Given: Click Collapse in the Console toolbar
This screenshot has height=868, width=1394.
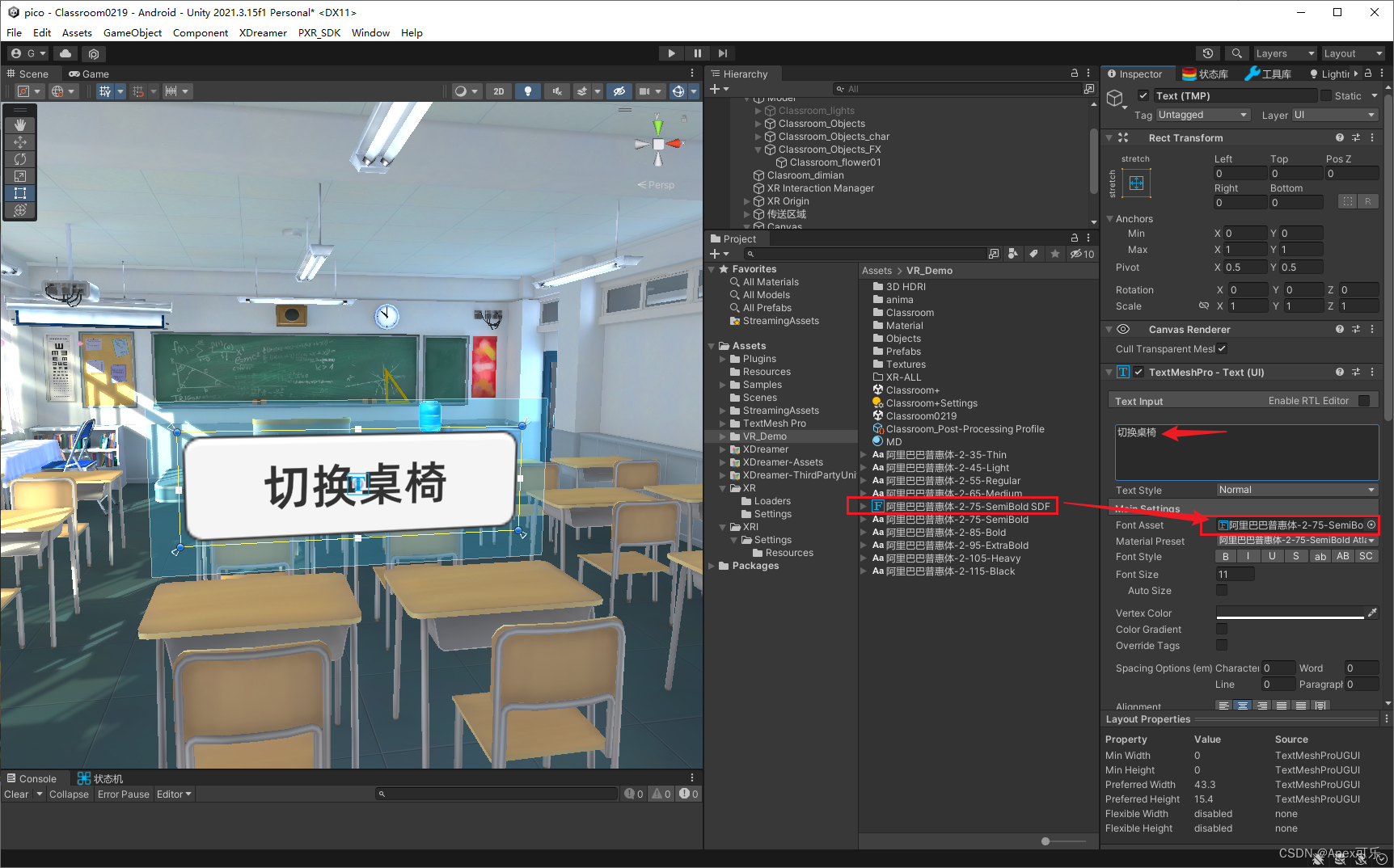Looking at the screenshot, I should point(69,794).
